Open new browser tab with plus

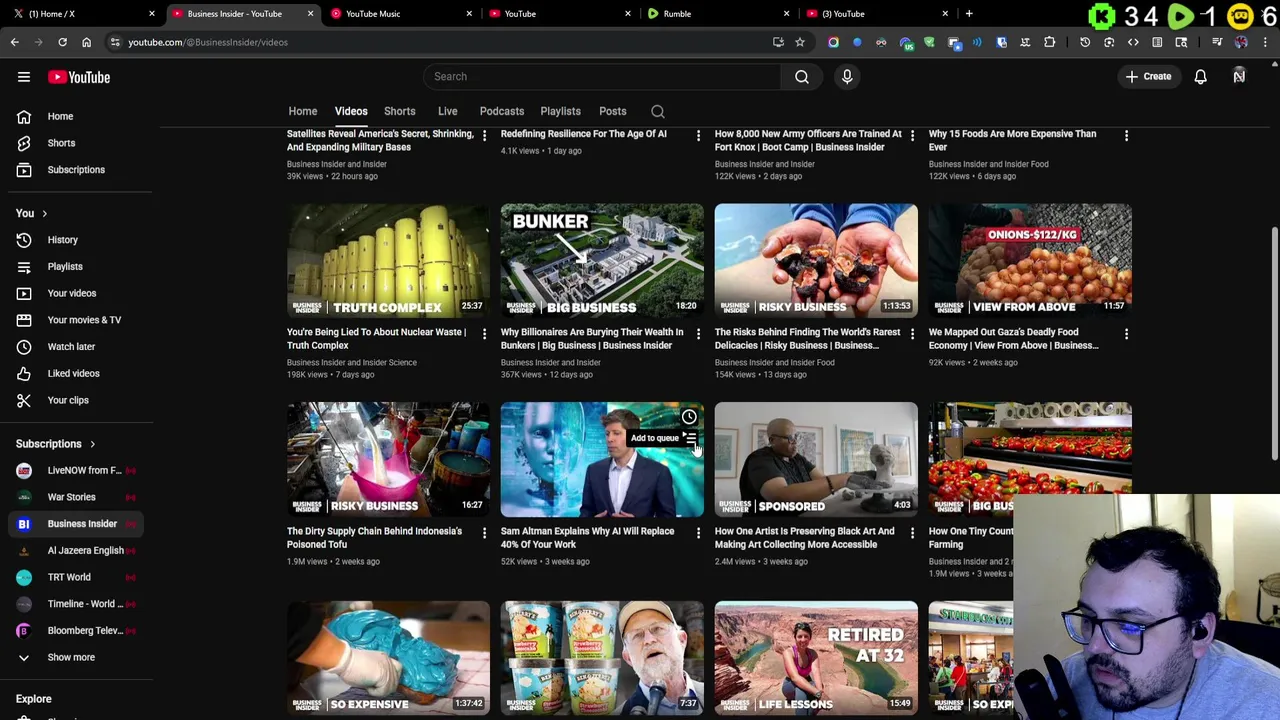968,14
